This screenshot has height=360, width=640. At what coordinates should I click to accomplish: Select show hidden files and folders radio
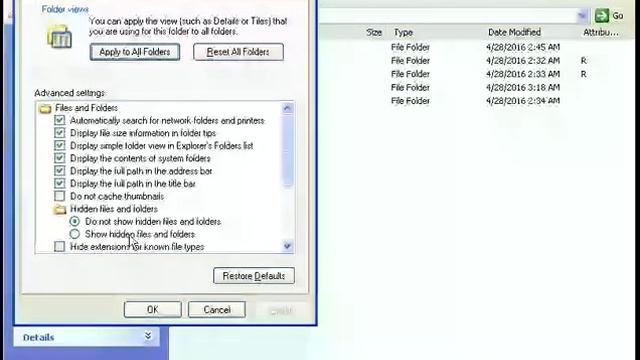75,234
